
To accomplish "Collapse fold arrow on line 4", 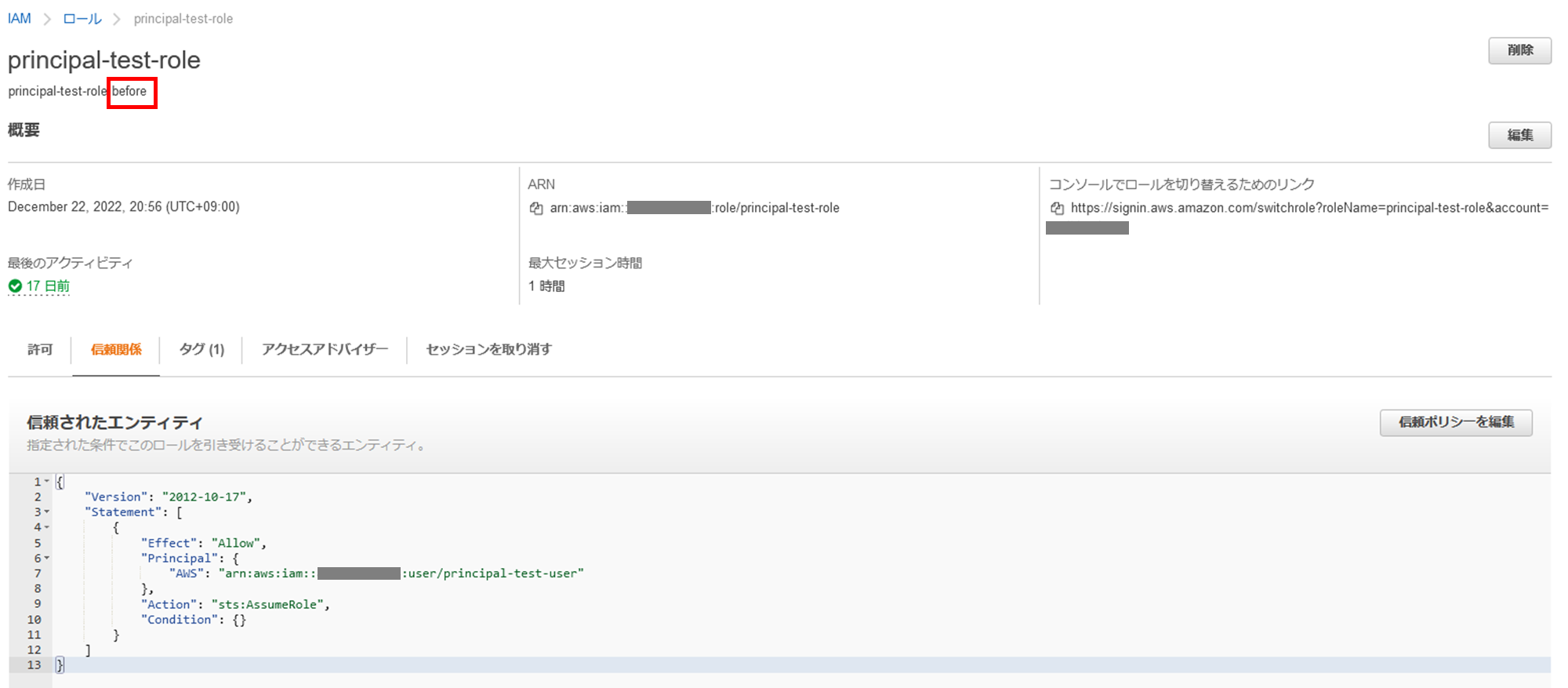I will click(47, 527).
